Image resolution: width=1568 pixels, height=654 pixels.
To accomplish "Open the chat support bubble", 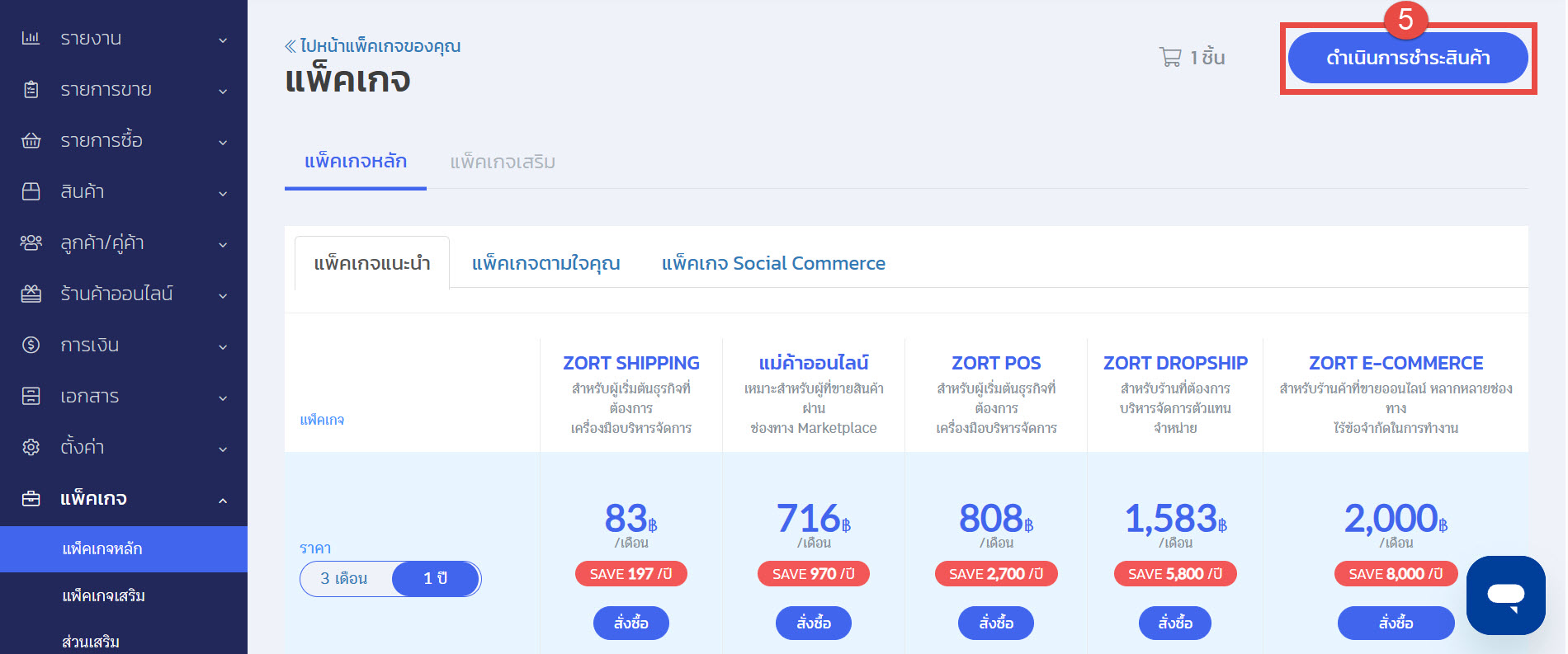I will tap(1505, 595).
